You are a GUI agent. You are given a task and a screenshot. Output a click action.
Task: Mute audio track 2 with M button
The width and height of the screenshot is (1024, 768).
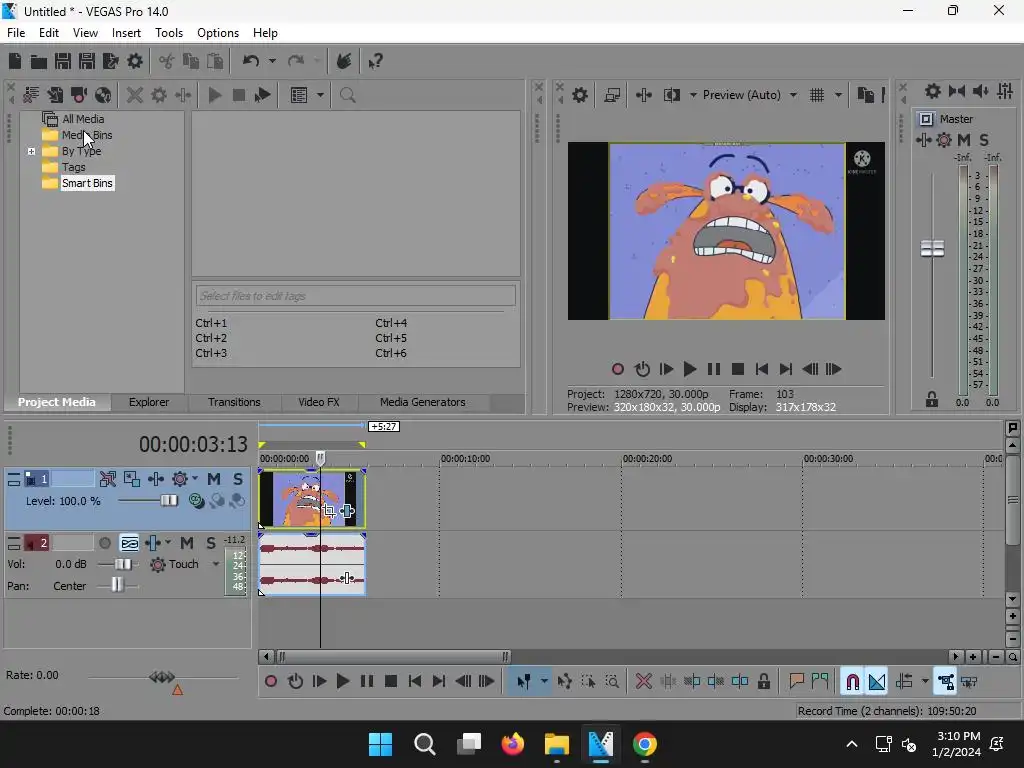click(x=187, y=543)
